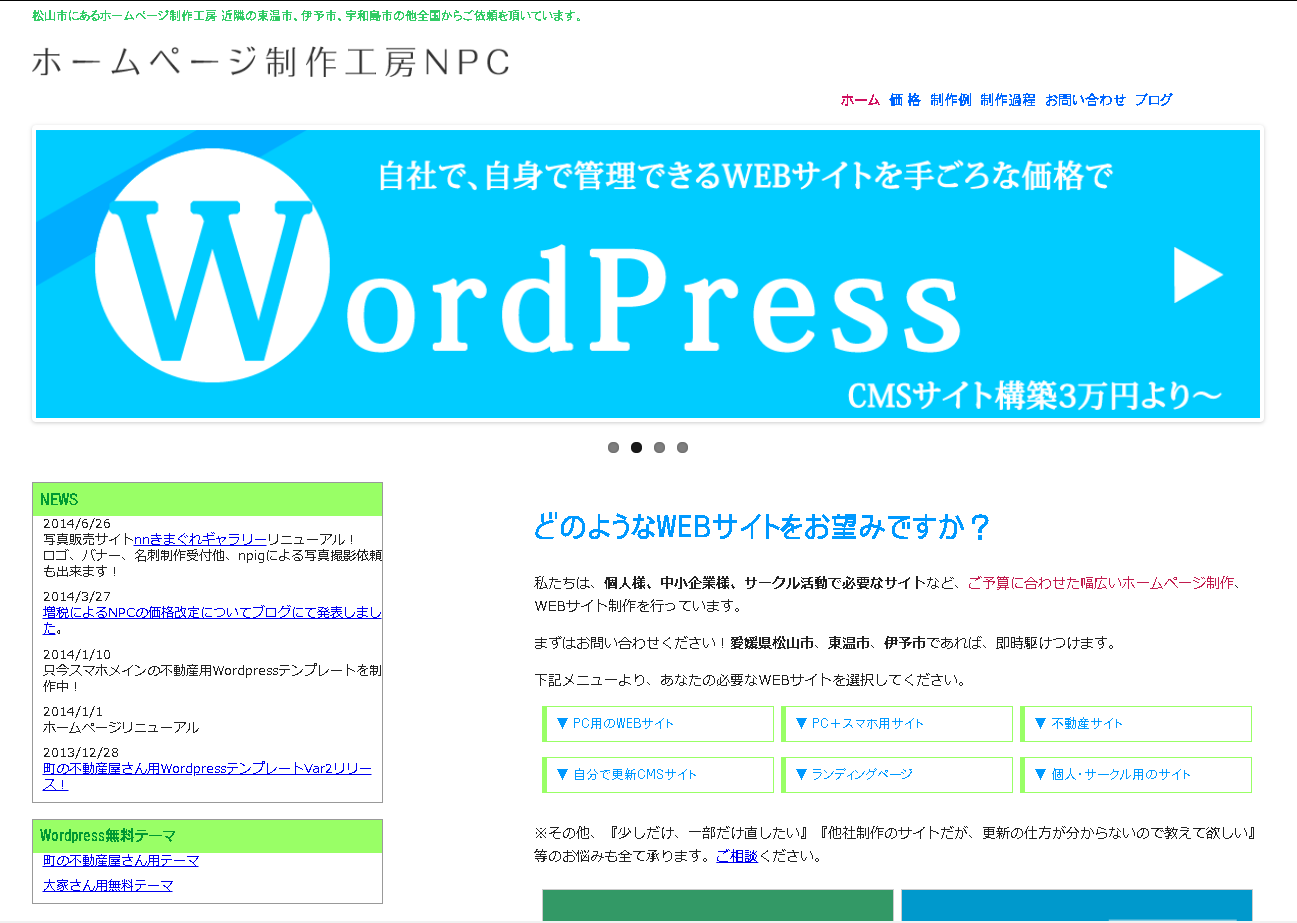1297x923 pixels.
Task: Expand the PC用のWEBサイト menu
Action: click(657, 723)
